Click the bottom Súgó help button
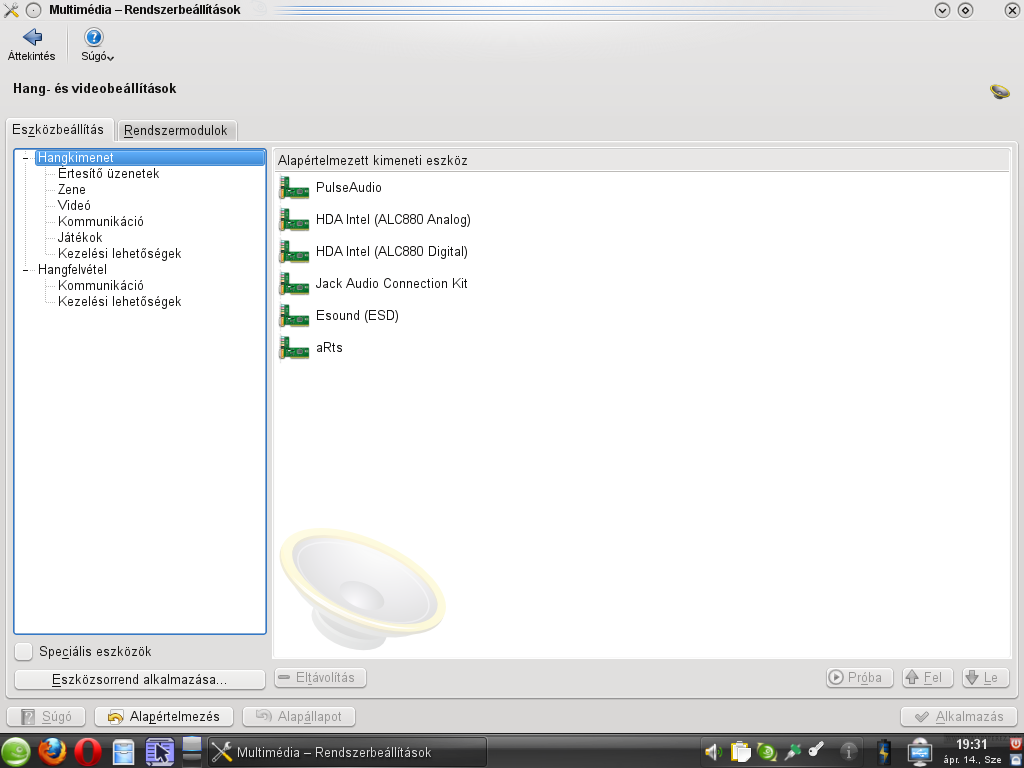Viewport: 1024px width, 768px height. tap(46, 716)
